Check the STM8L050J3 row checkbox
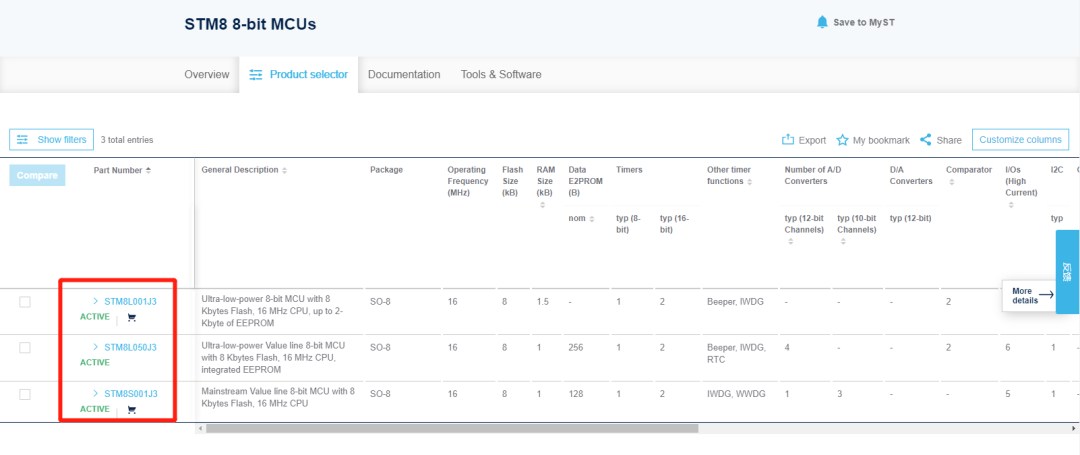The width and height of the screenshot is (1080, 455). click(x=25, y=348)
